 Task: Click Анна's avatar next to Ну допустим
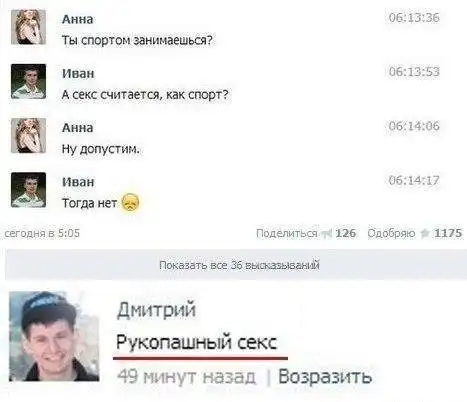[28, 135]
